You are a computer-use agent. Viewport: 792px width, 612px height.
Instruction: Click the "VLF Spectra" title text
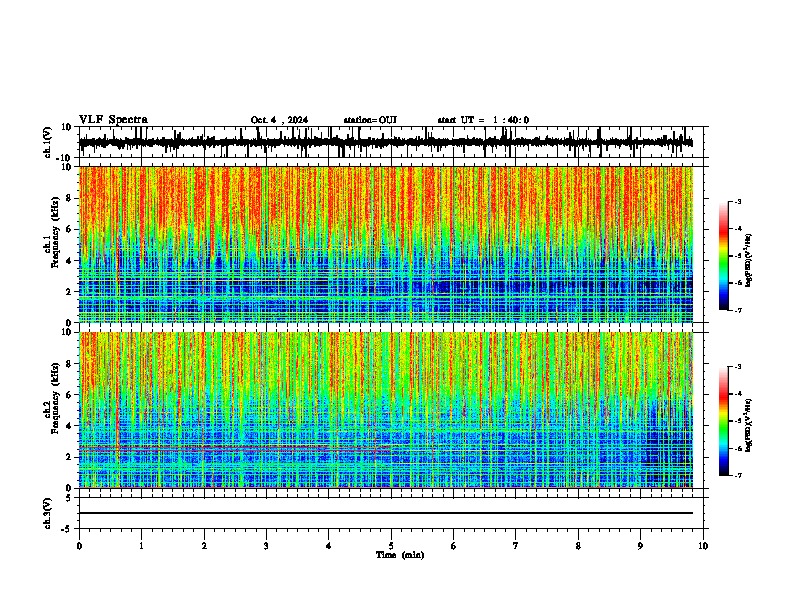(113, 119)
